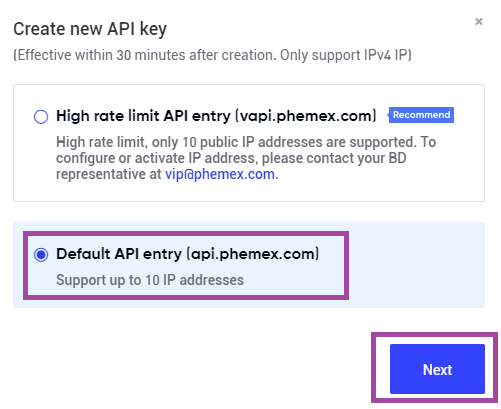The height and width of the screenshot is (409, 501).
Task: Click the "High rate limit API entry" label
Action: tap(143, 116)
